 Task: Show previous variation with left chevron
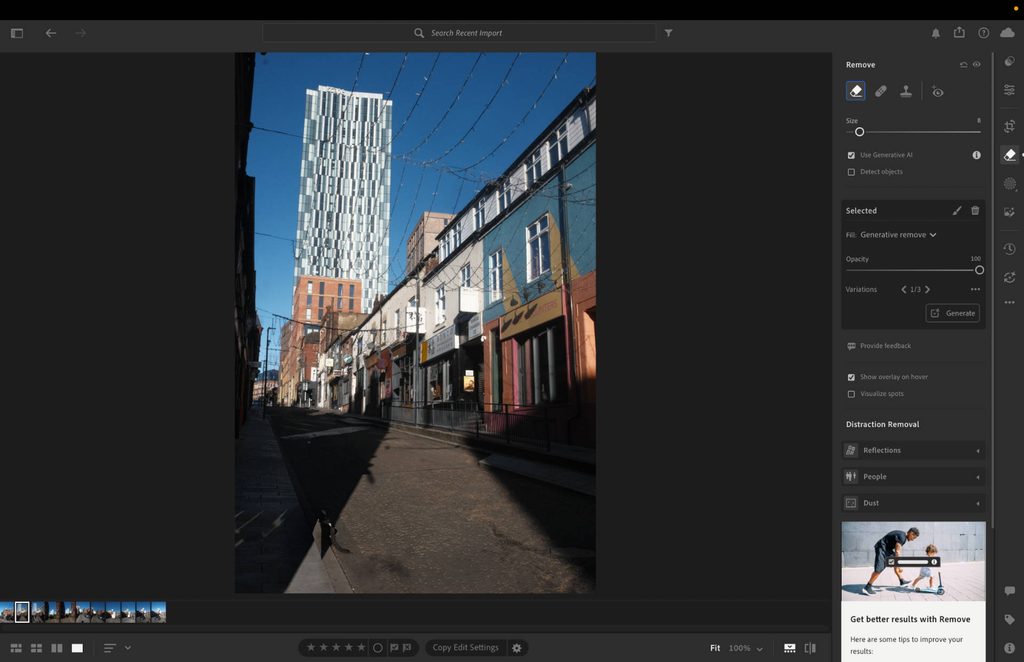(904, 289)
